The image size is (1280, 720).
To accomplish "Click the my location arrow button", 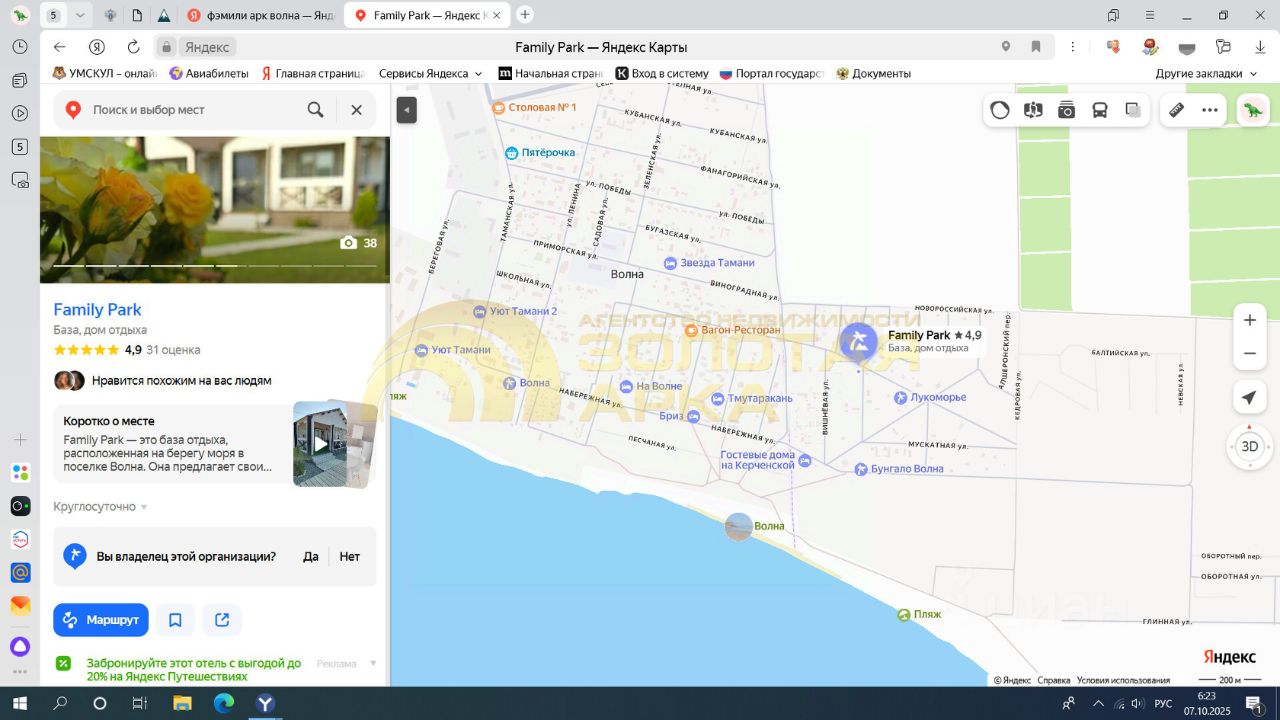I will coord(1249,398).
